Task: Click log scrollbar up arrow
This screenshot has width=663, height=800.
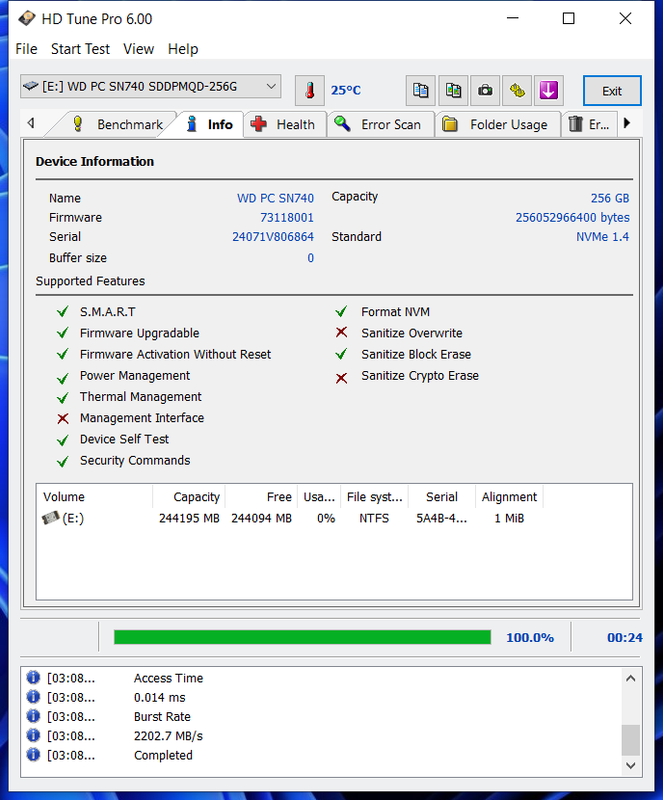Action: click(630, 678)
